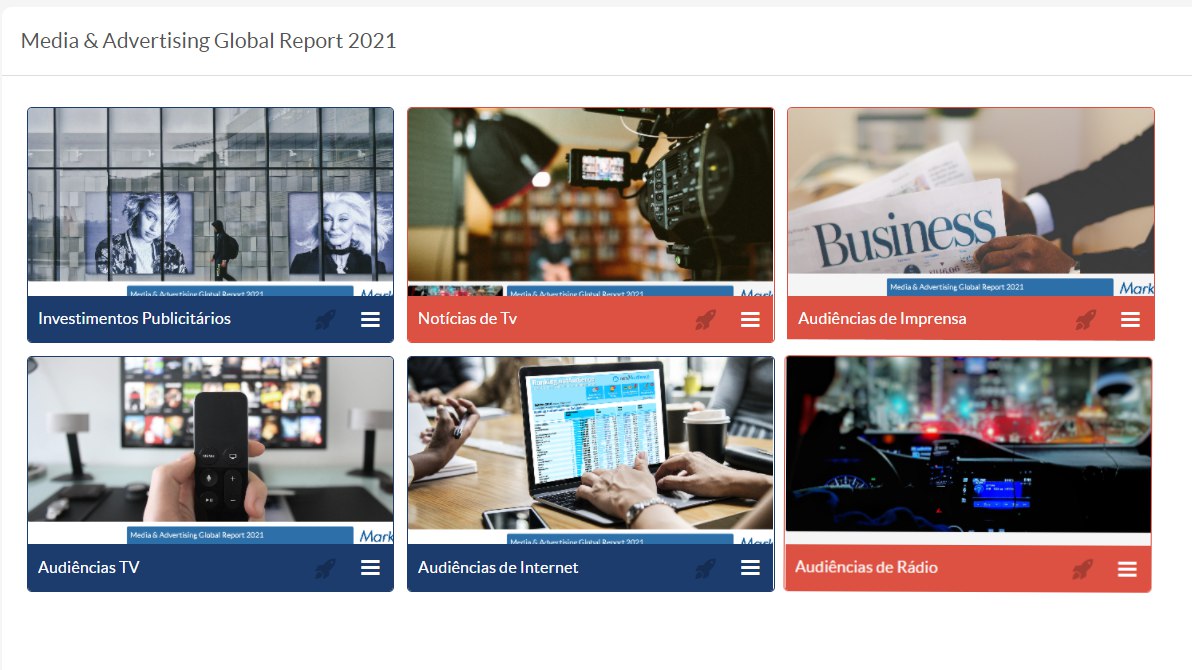Expand menu on Audiências de Internet card
The image size is (1192, 670).
coord(750,568)
